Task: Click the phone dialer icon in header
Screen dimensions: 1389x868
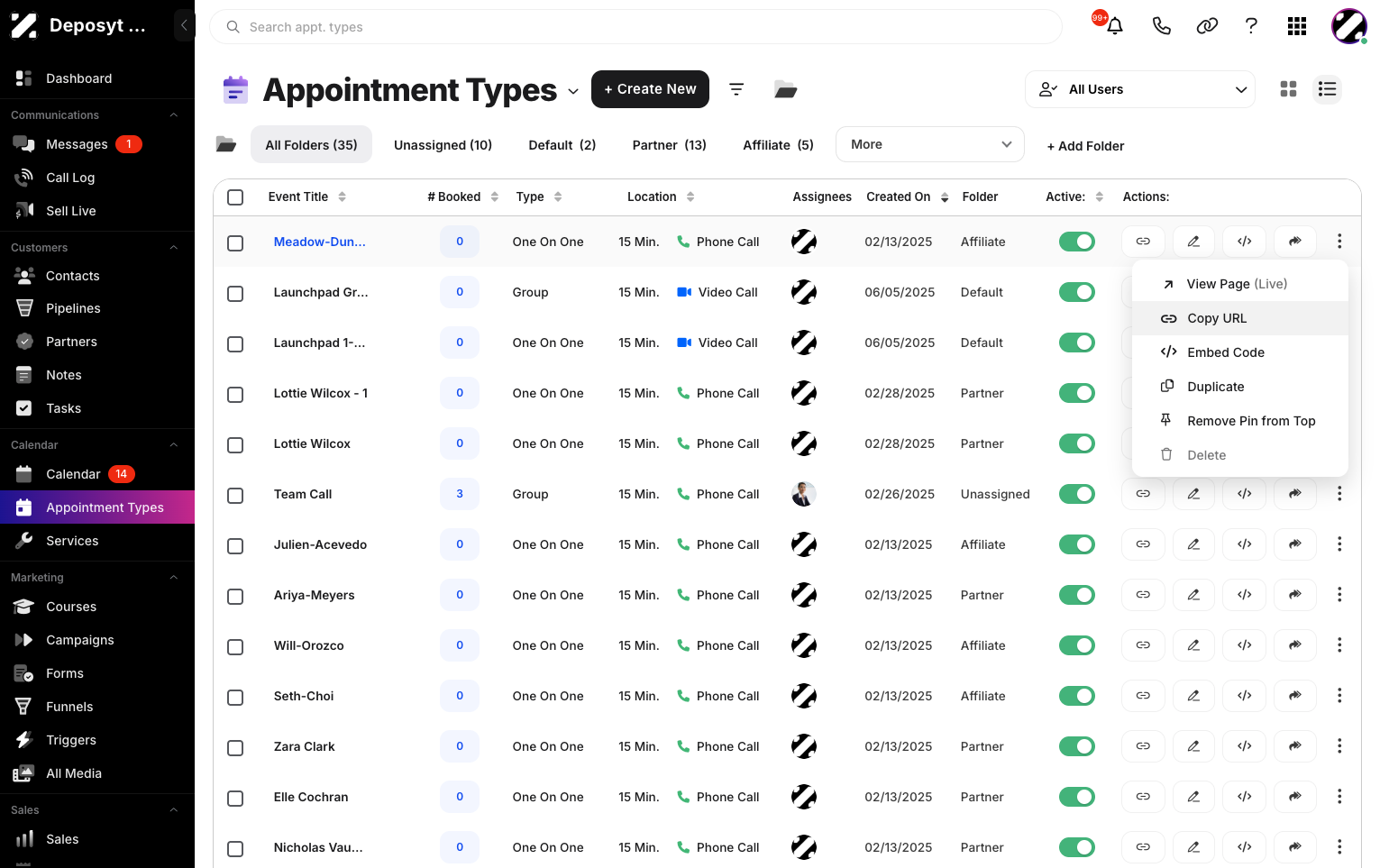Action: (1161, 26)
